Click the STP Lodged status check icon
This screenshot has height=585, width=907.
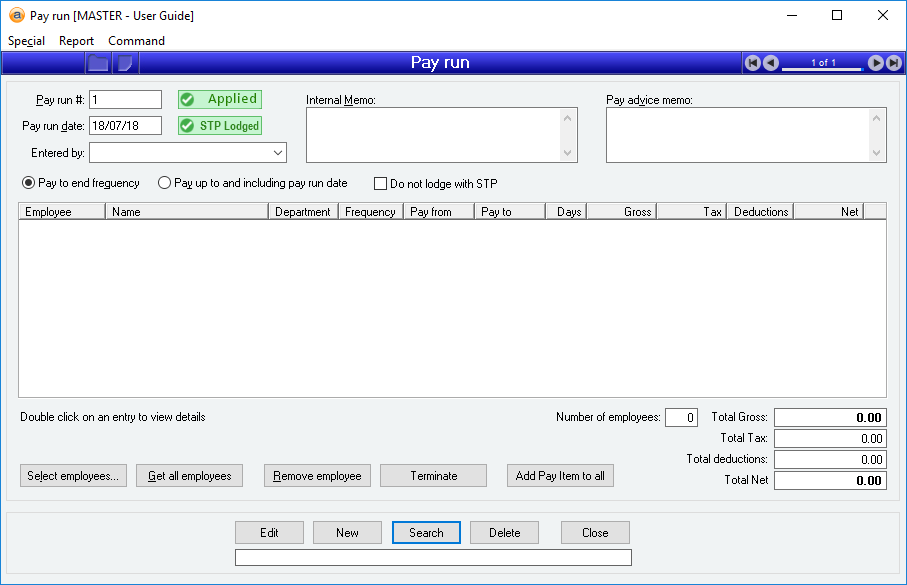187,126
